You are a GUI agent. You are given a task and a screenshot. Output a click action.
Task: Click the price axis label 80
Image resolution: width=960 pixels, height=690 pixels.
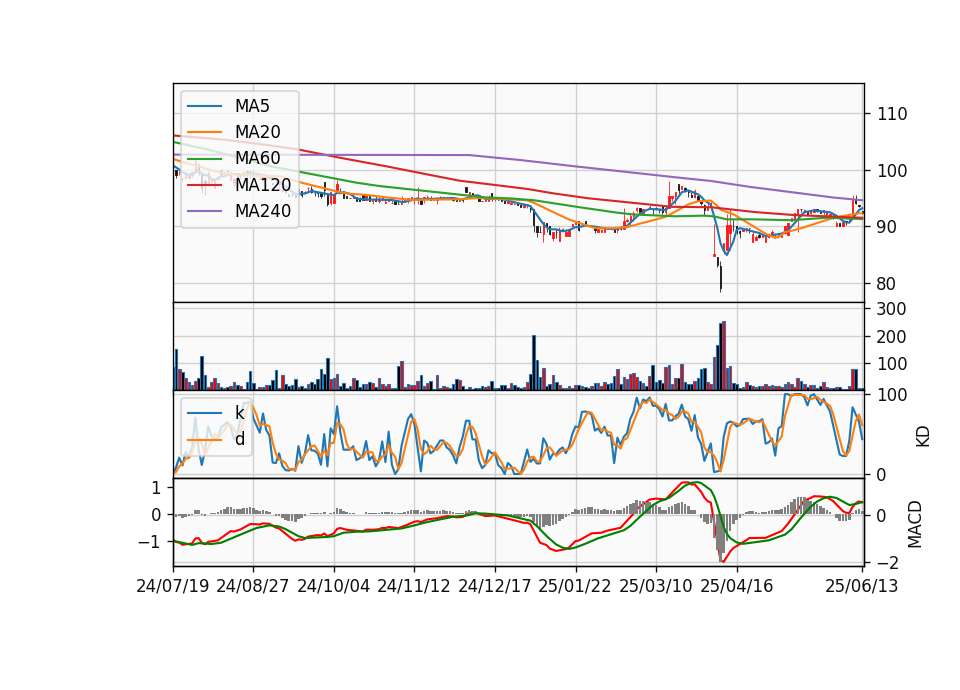(887, 283)
